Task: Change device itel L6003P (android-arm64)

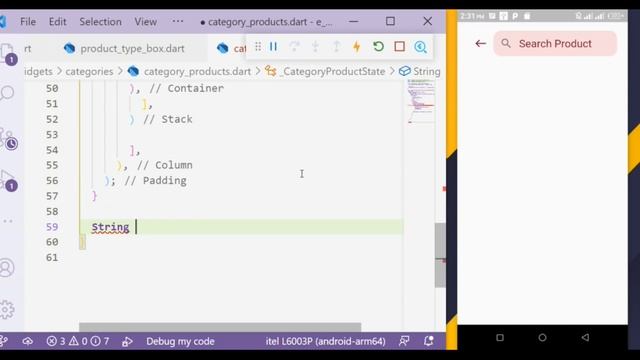Action: (326, 341)
